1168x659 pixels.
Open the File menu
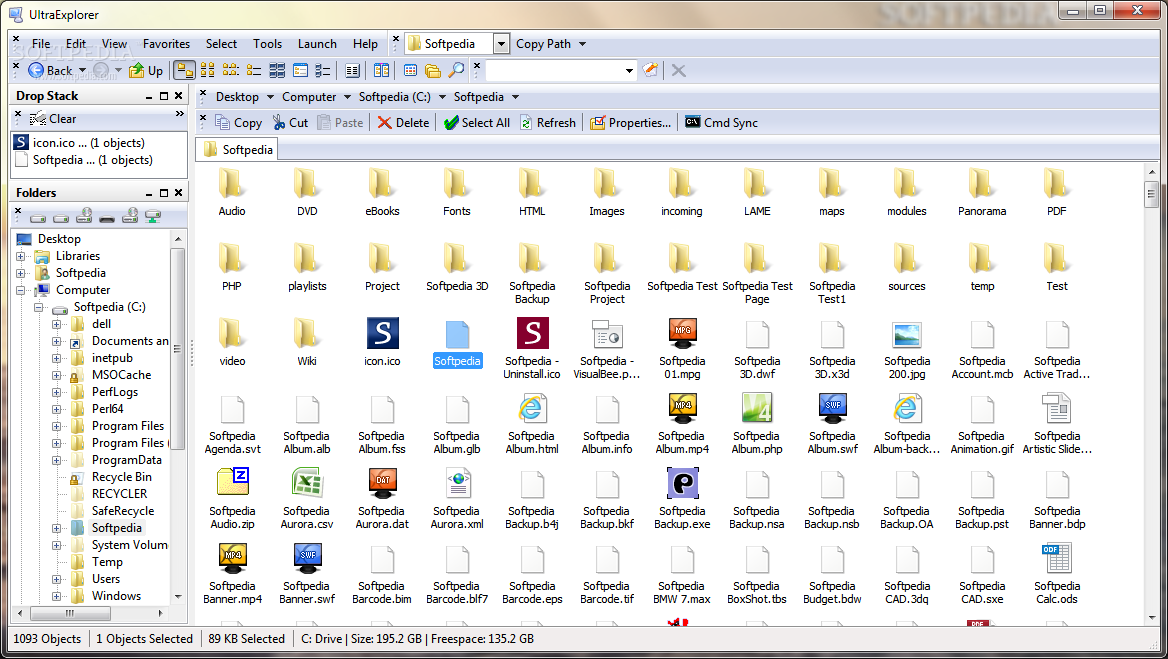(41, 44)
